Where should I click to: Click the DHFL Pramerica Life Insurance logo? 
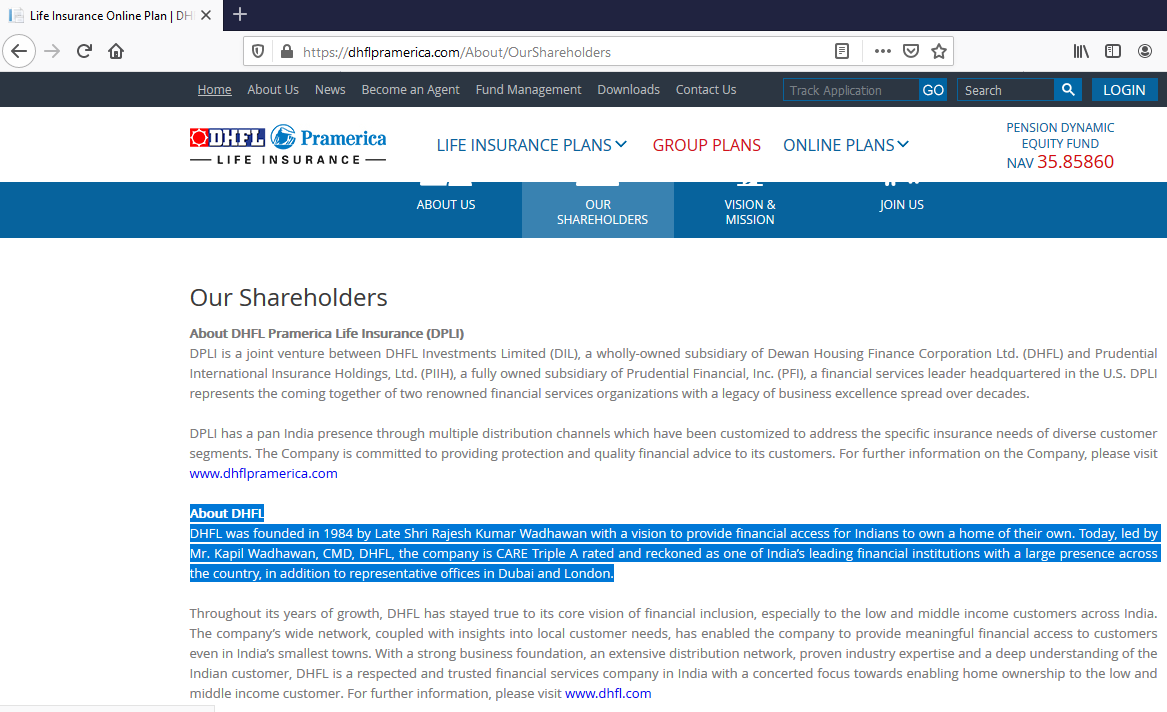[288, 145]
